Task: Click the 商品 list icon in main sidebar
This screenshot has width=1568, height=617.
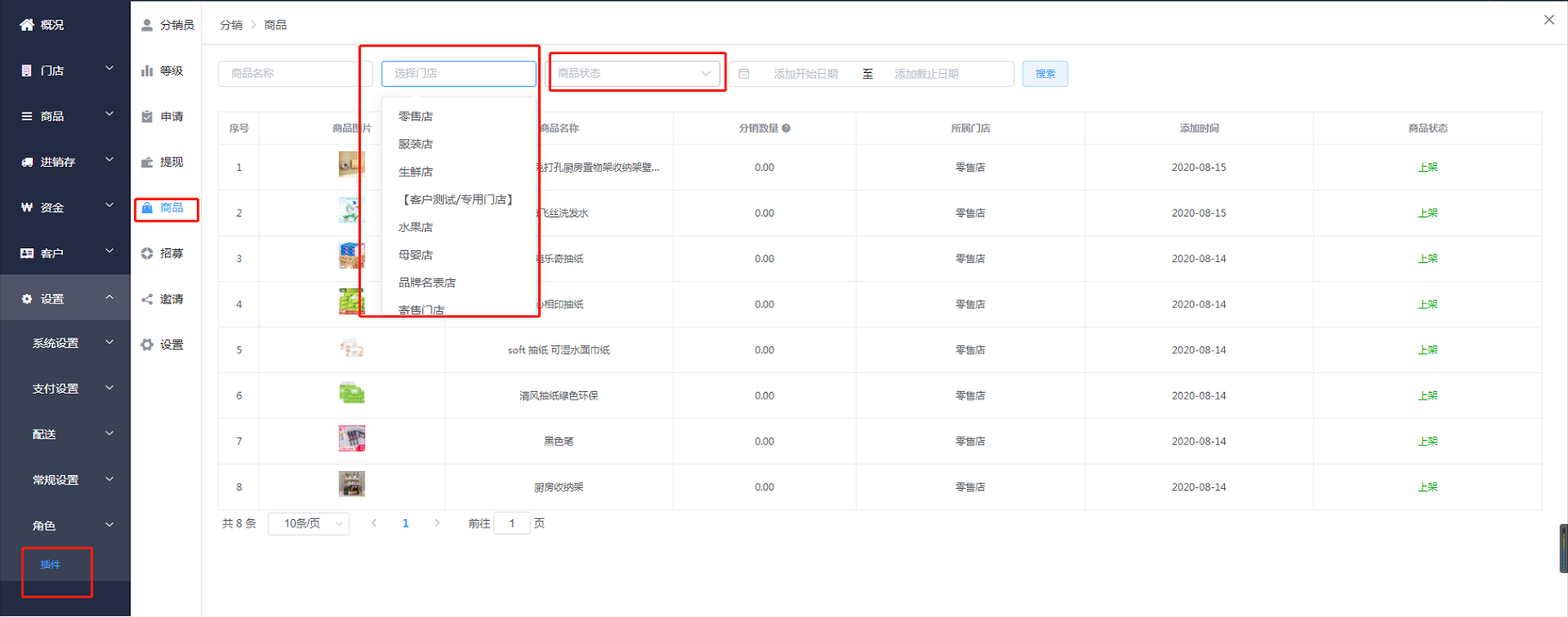Action: pos(27,116)
